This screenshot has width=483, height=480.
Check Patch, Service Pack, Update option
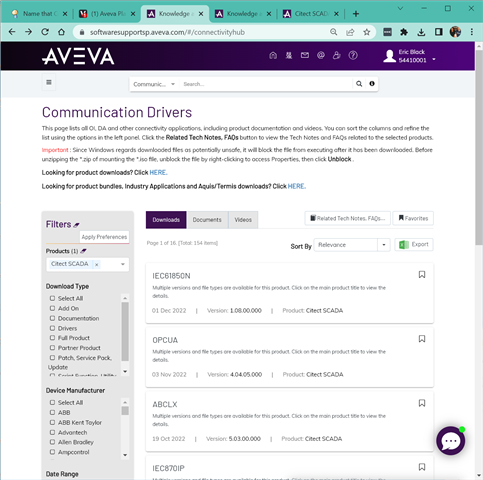[x=52, y=358]
